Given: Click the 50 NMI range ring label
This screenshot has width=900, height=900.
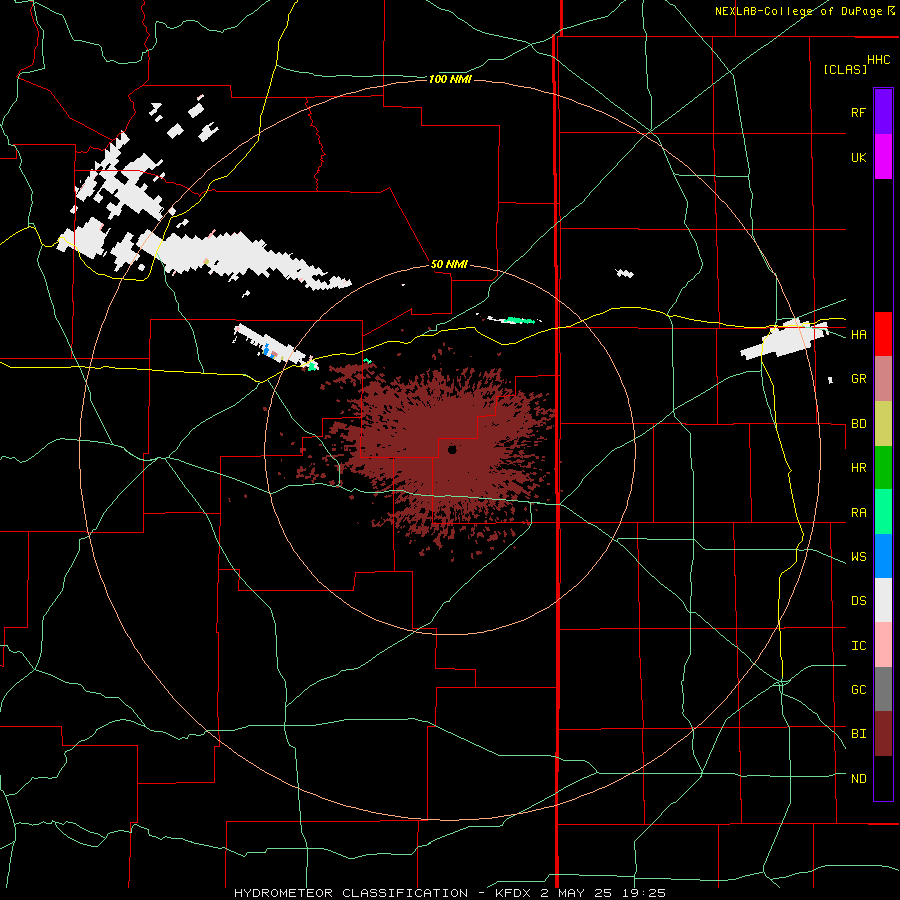Looking at the screenshot, I should click(449, 264).
